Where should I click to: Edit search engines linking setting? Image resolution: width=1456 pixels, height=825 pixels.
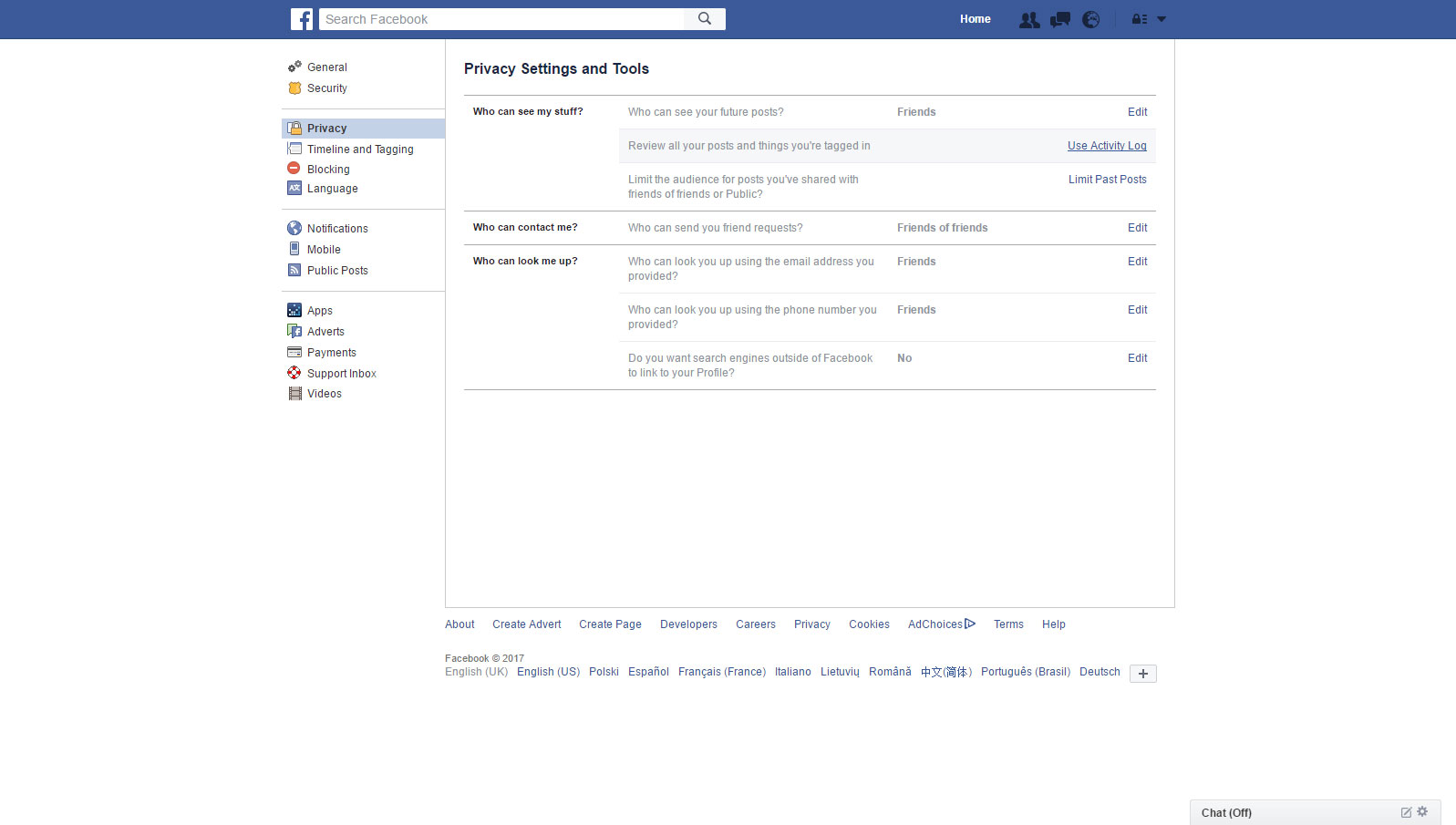[1137, 358]
